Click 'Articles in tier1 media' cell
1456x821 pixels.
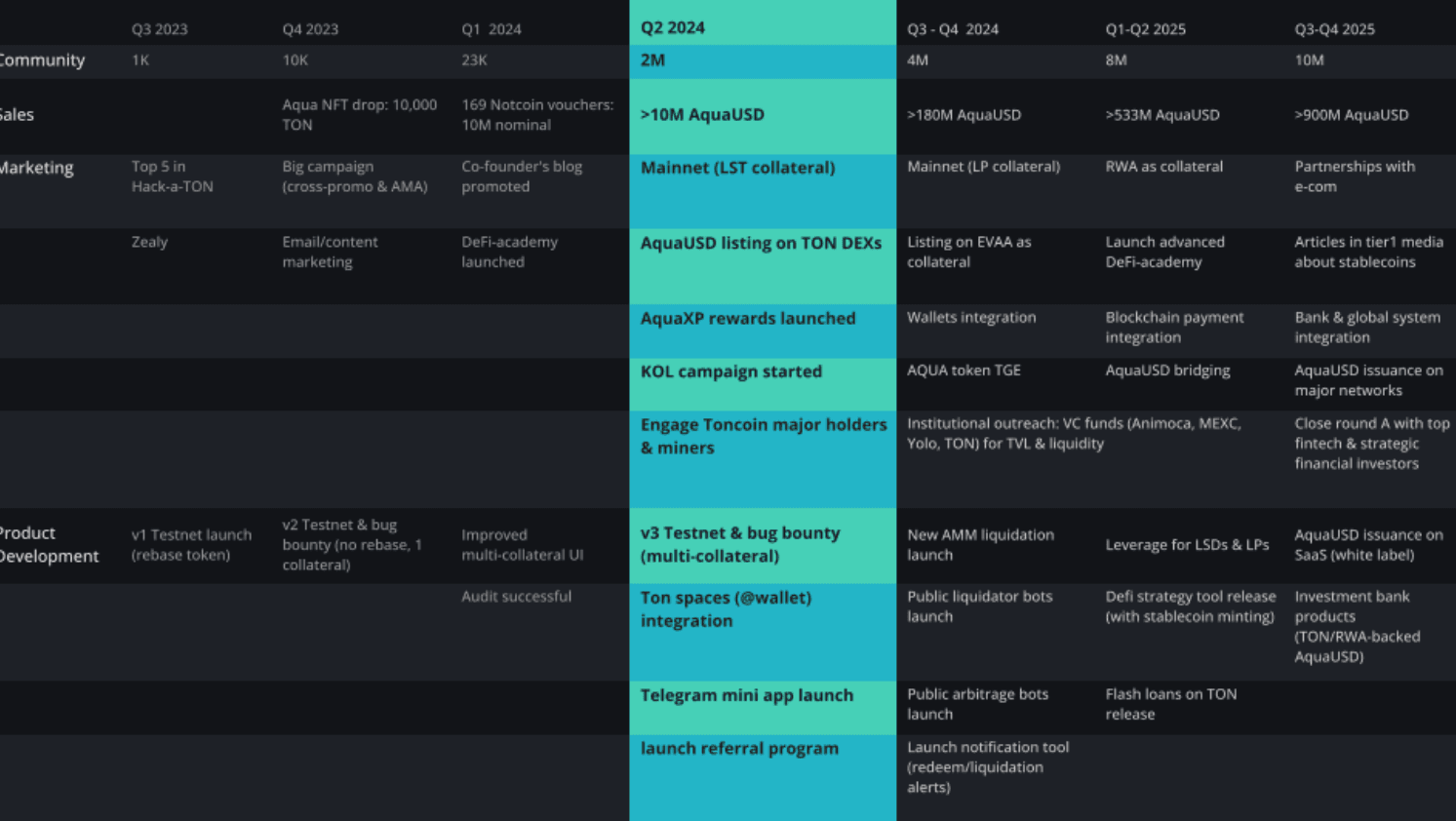(1368, 252)
